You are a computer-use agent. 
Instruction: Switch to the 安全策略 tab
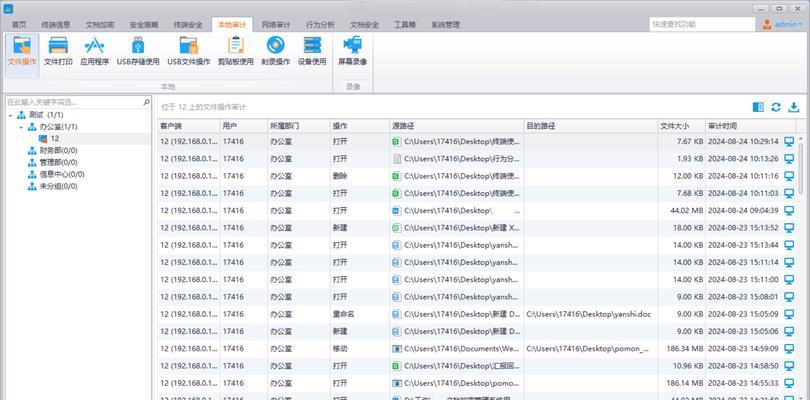click(144, 25)
